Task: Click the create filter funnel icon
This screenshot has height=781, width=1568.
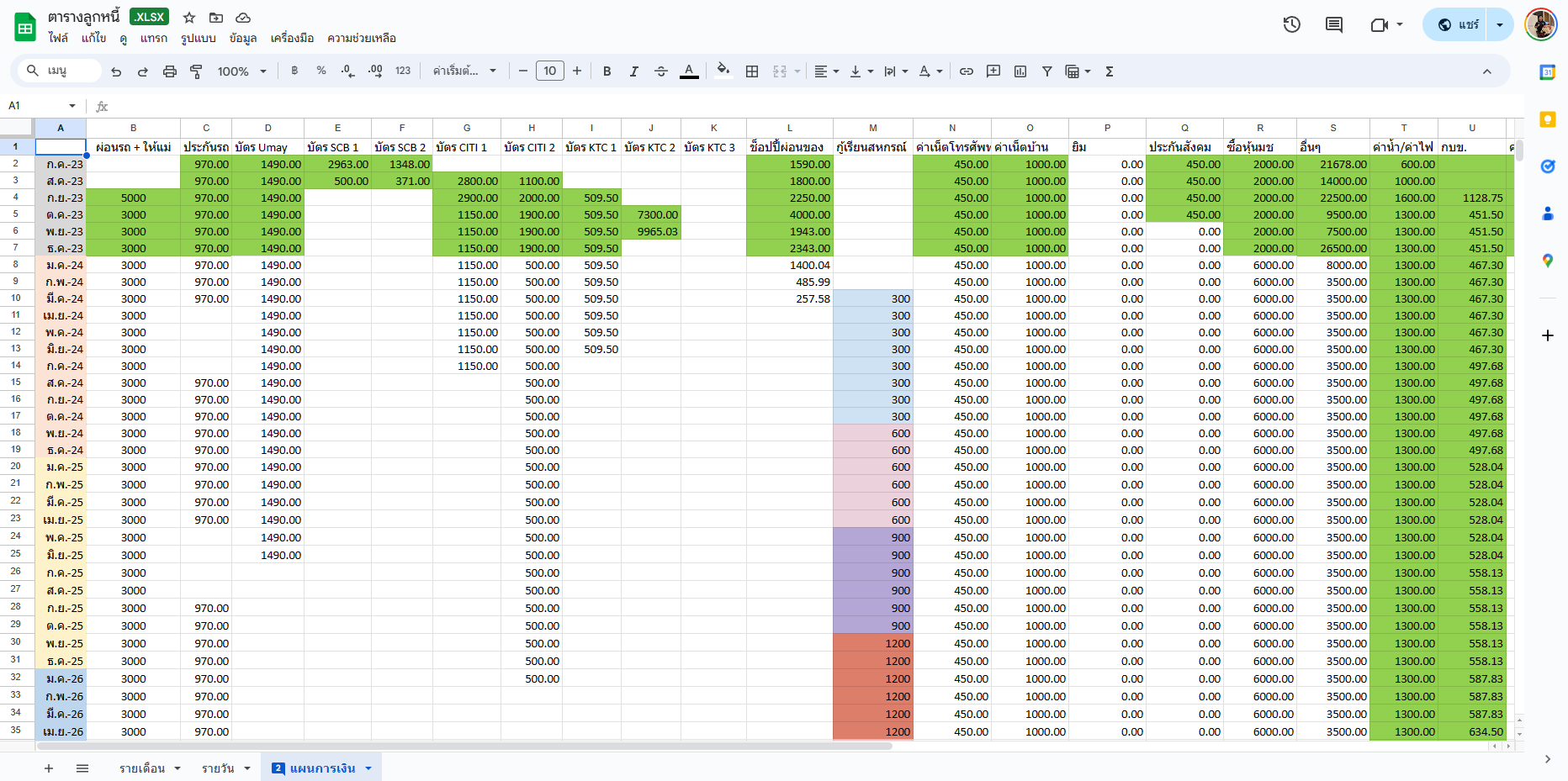Action: point(1046,71)
